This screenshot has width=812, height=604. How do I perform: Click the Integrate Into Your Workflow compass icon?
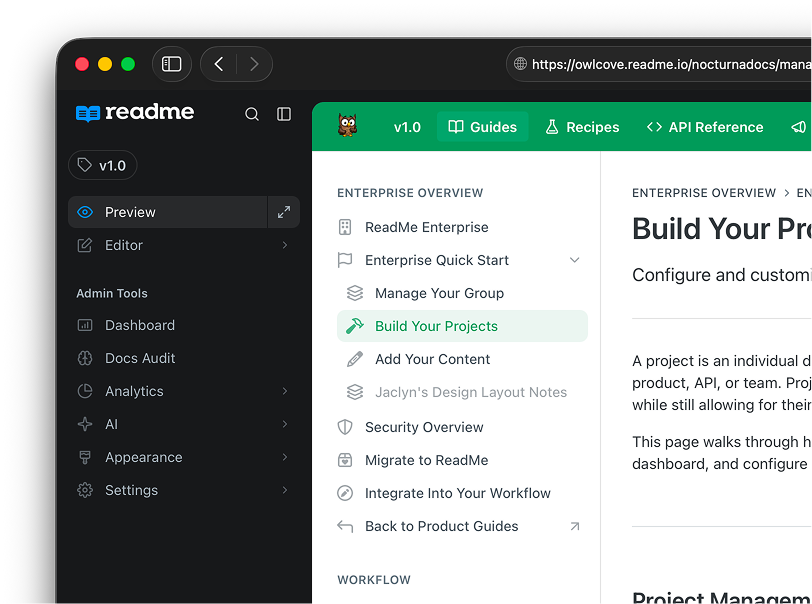[345, 493]
